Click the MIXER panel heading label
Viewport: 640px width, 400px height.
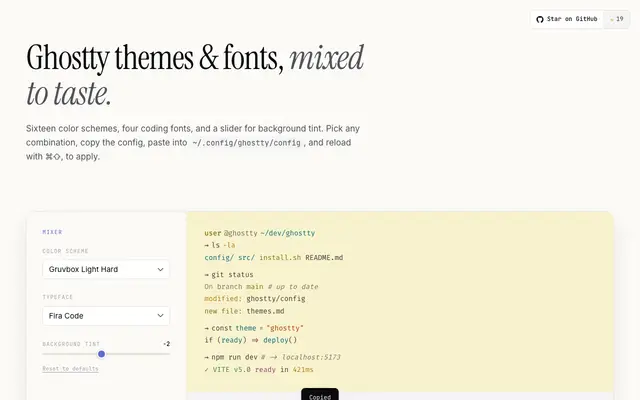52,232
